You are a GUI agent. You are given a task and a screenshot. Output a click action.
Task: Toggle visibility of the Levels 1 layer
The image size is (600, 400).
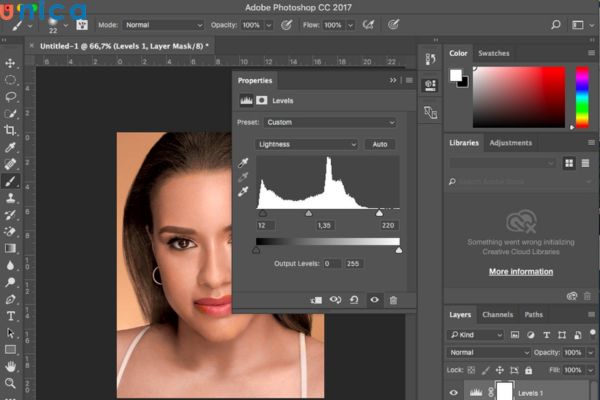pyautogui.click(x=454, y=392)
